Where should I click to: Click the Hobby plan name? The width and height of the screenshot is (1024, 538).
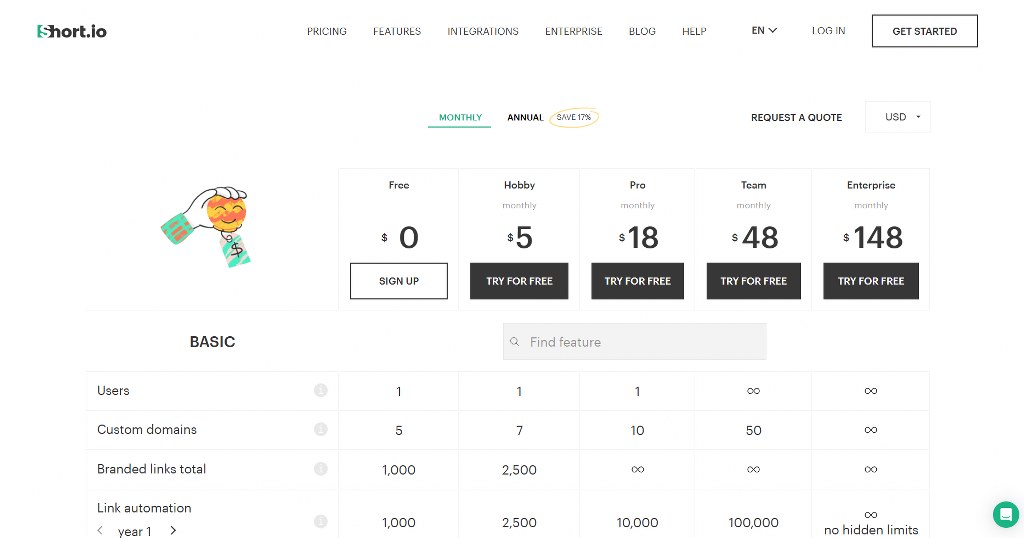click(x=519, y=185)
